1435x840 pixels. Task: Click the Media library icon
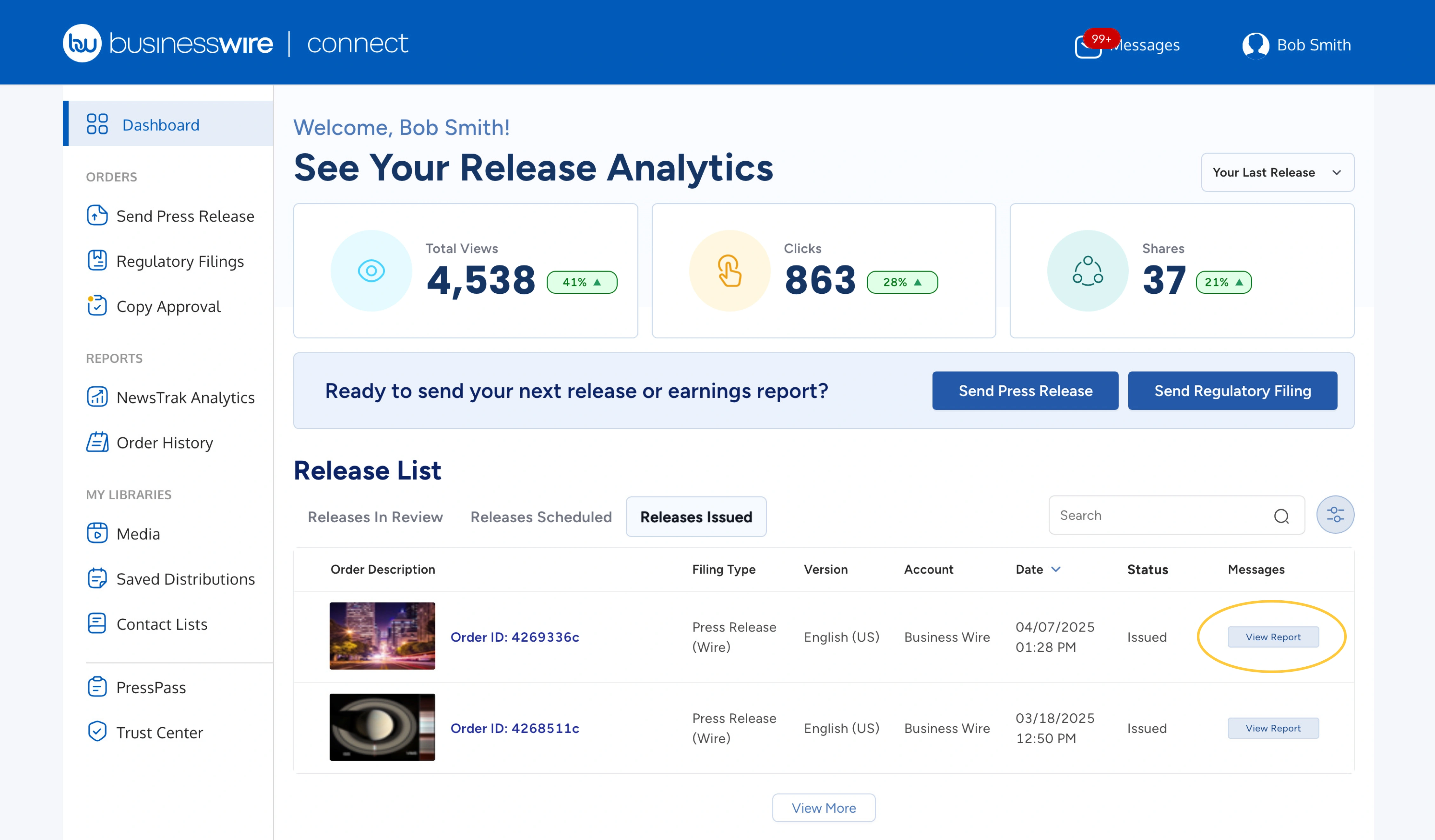coord(97,533)
